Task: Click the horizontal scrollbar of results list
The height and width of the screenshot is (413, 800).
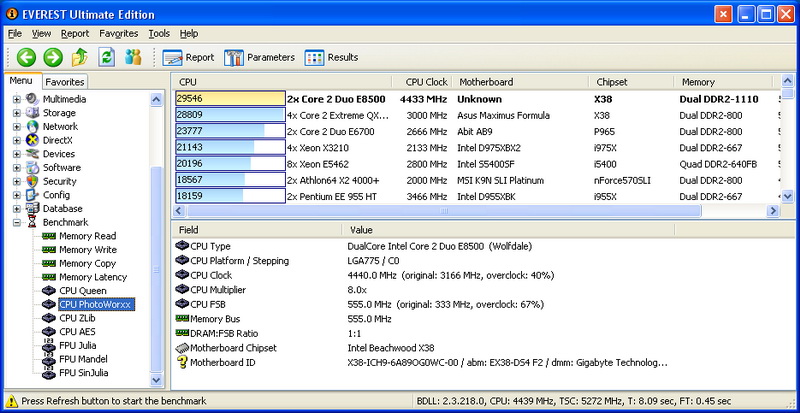Action: point(444,210)
